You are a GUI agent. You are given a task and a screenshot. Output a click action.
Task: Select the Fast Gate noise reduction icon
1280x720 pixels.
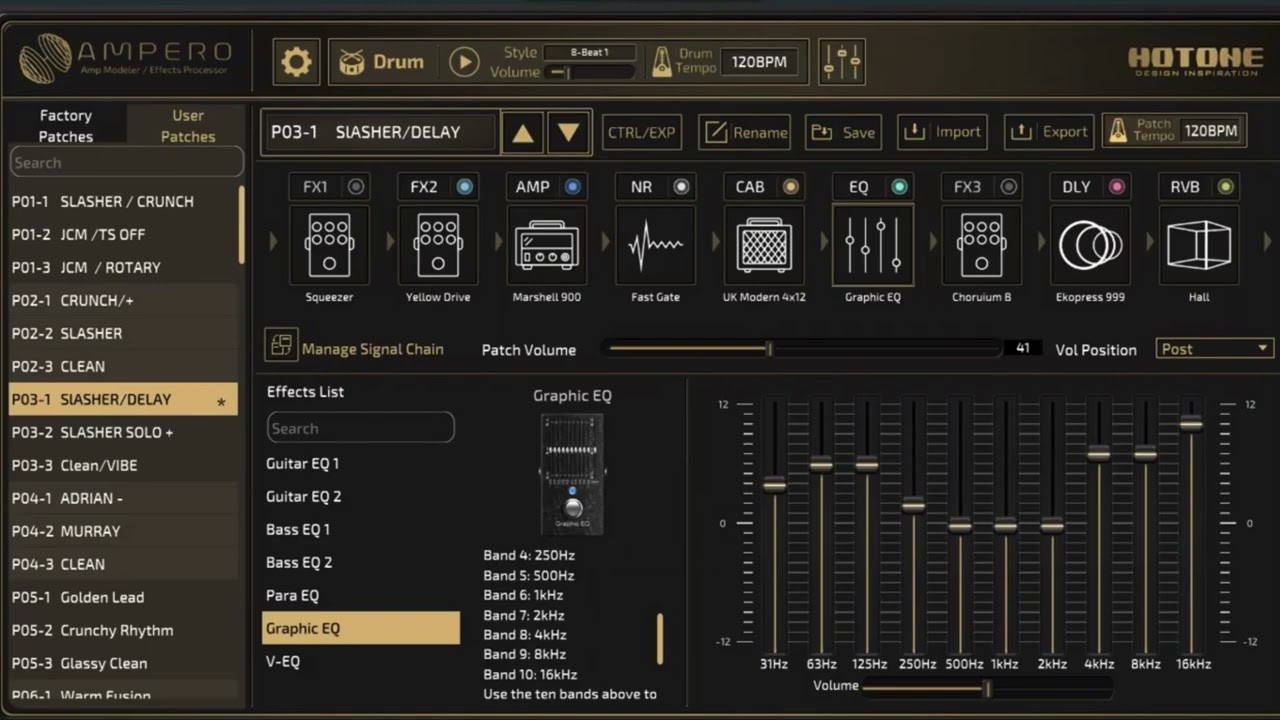coord(655,245)
